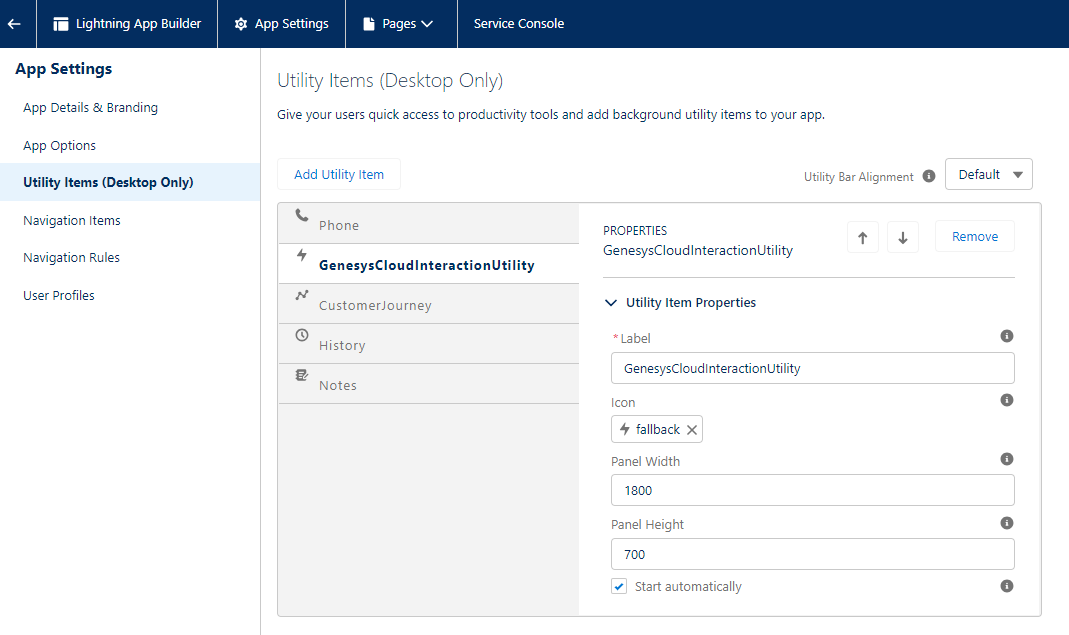This screenshot has width=1069, height=635.
Task: Click the Panel Height input field
Action: (812, 554)
